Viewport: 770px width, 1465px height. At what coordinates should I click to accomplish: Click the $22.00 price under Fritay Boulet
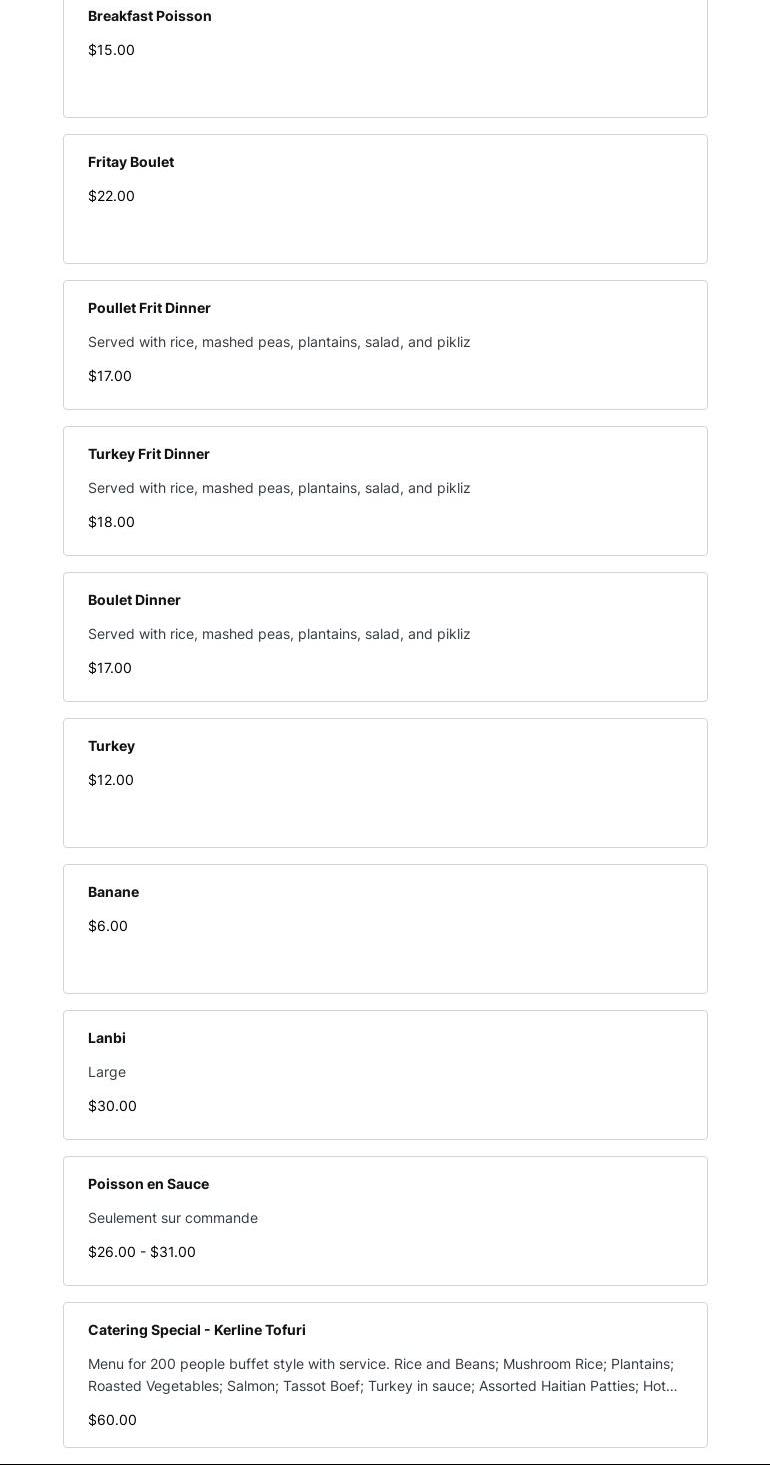(x=111, y=196)
